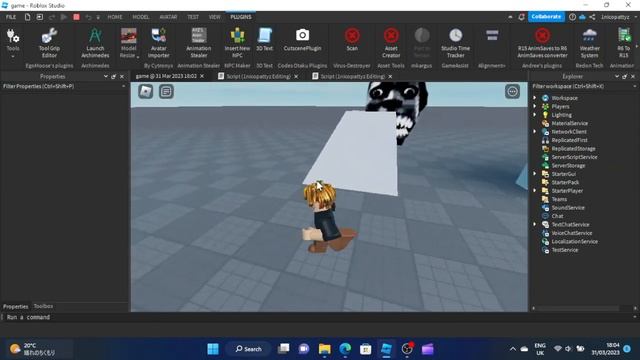
Task: Open the Roblox menu in viewport
Action: pyautogui.click(x=146, y=91)
